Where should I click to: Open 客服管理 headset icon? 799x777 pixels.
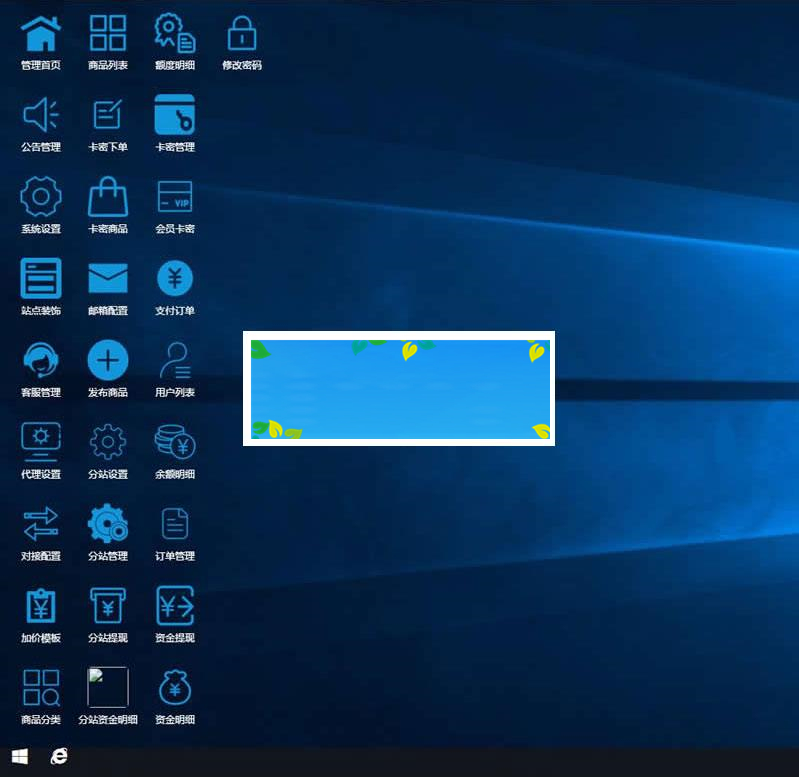pos(41,360)
